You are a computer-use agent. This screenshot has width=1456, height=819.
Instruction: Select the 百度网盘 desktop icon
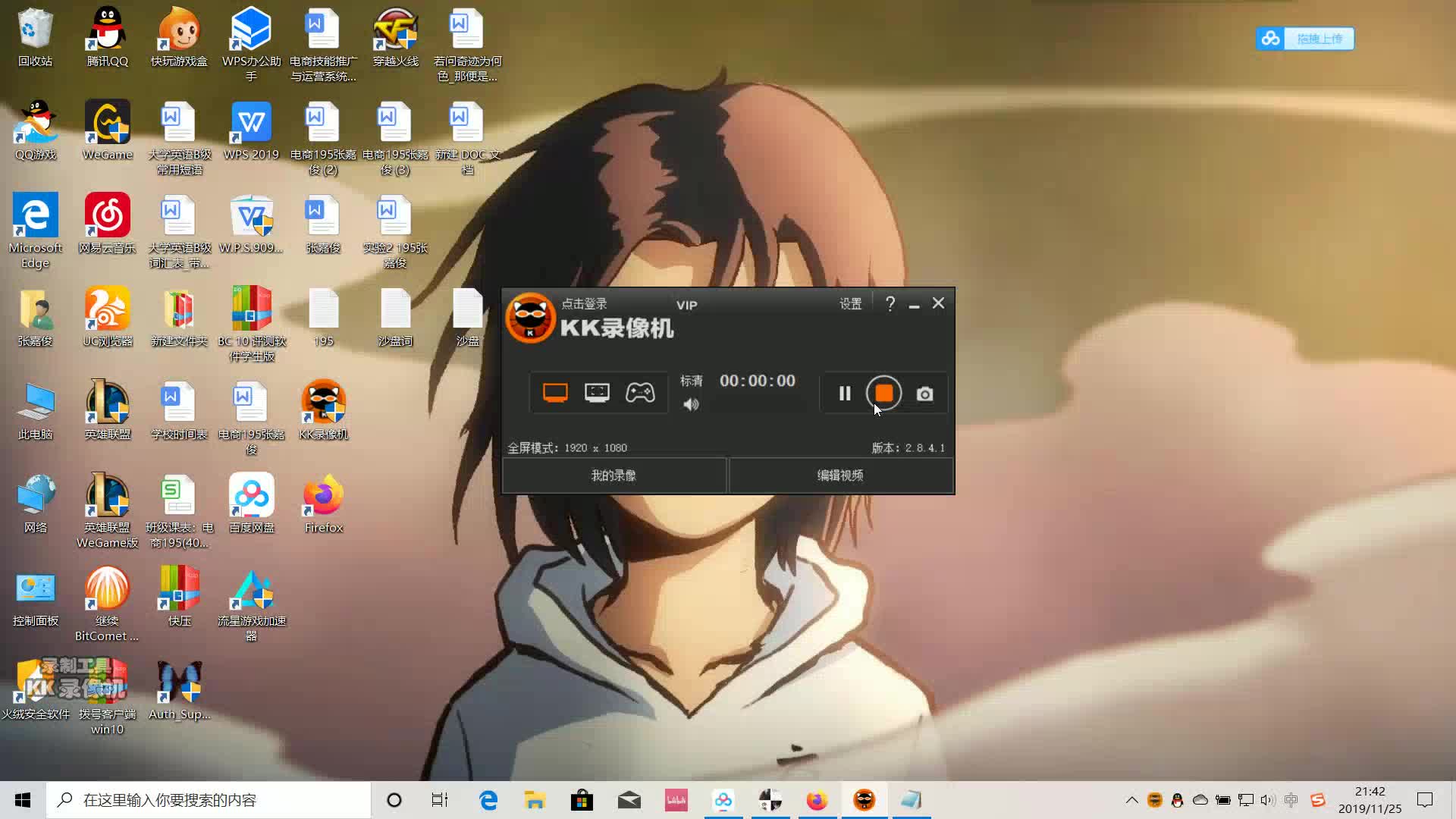pos(251,504)
